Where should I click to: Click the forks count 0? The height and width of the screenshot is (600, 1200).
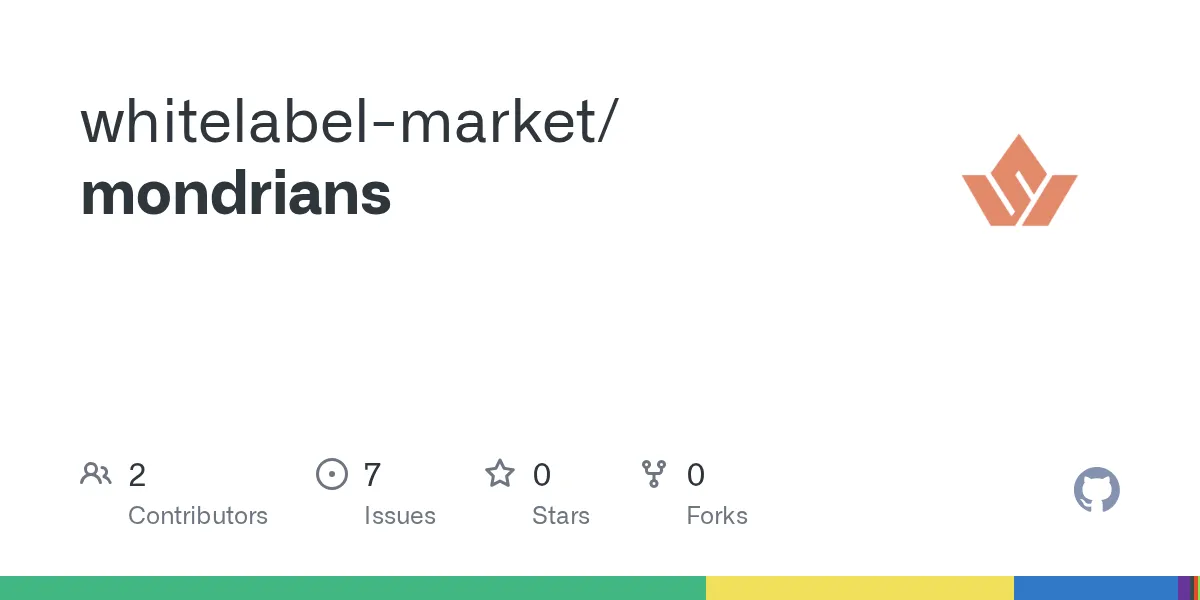point(696,475)
